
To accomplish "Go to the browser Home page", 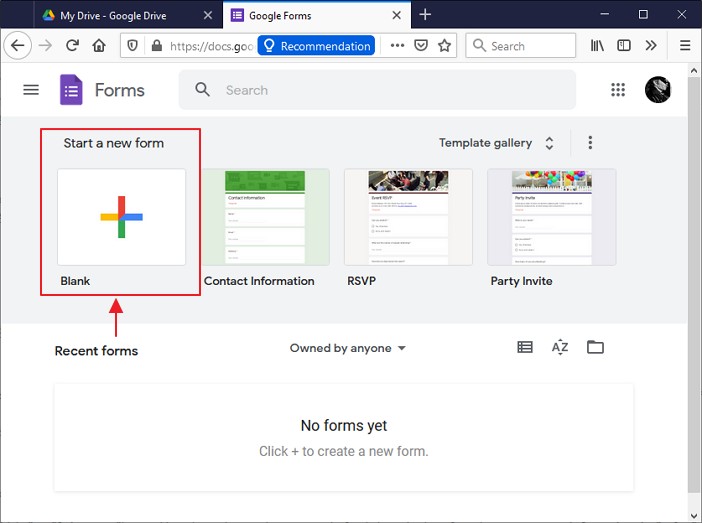I will pos(99,45).
